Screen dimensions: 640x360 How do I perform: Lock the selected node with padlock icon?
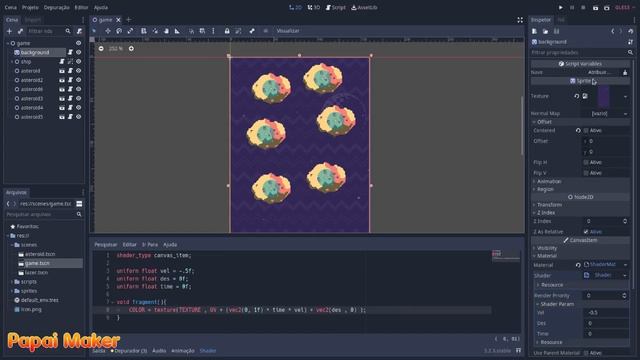coord(227,31)
